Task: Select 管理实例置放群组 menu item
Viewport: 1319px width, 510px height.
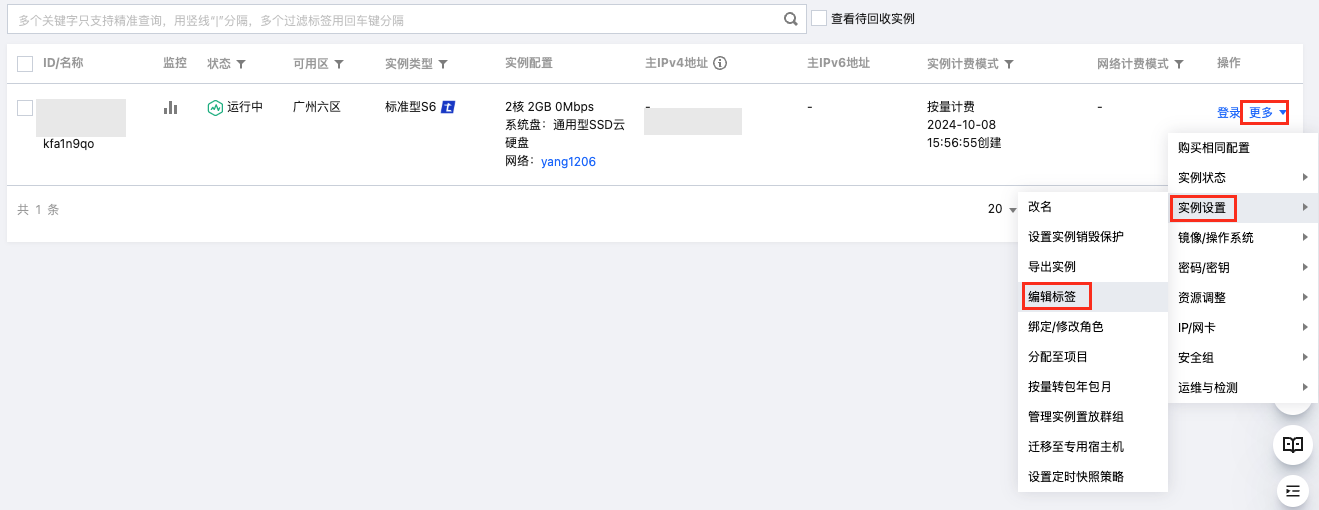Action: pos(1093,416)
